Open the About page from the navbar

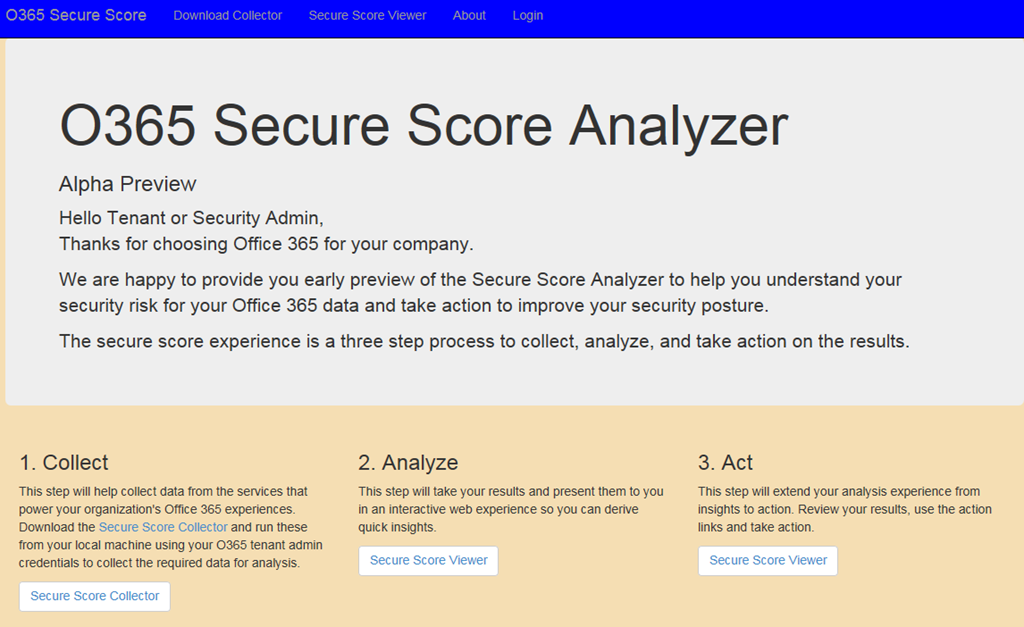pyautogui.click(x=469, y=15)
